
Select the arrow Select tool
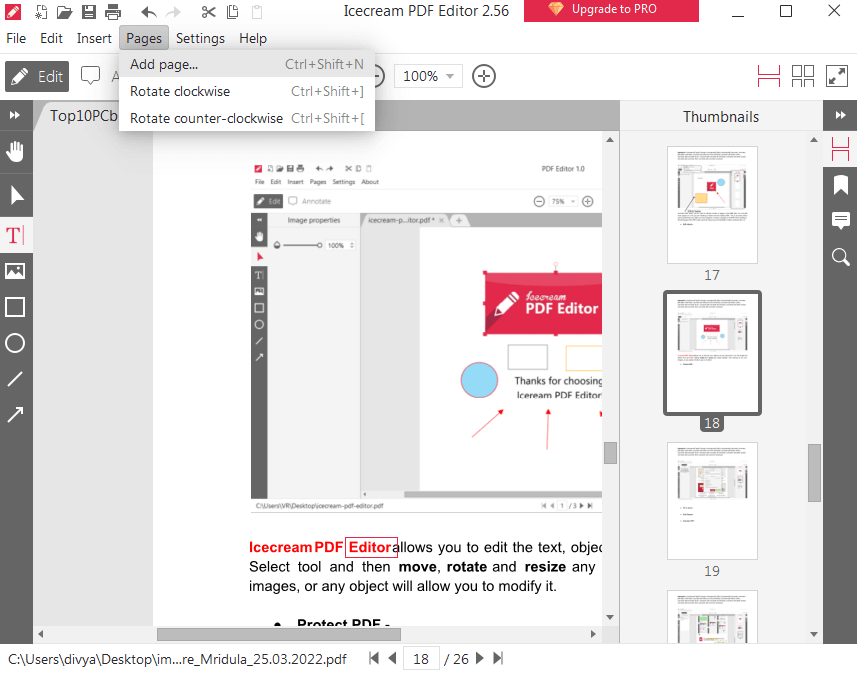[x=15, y=195]
